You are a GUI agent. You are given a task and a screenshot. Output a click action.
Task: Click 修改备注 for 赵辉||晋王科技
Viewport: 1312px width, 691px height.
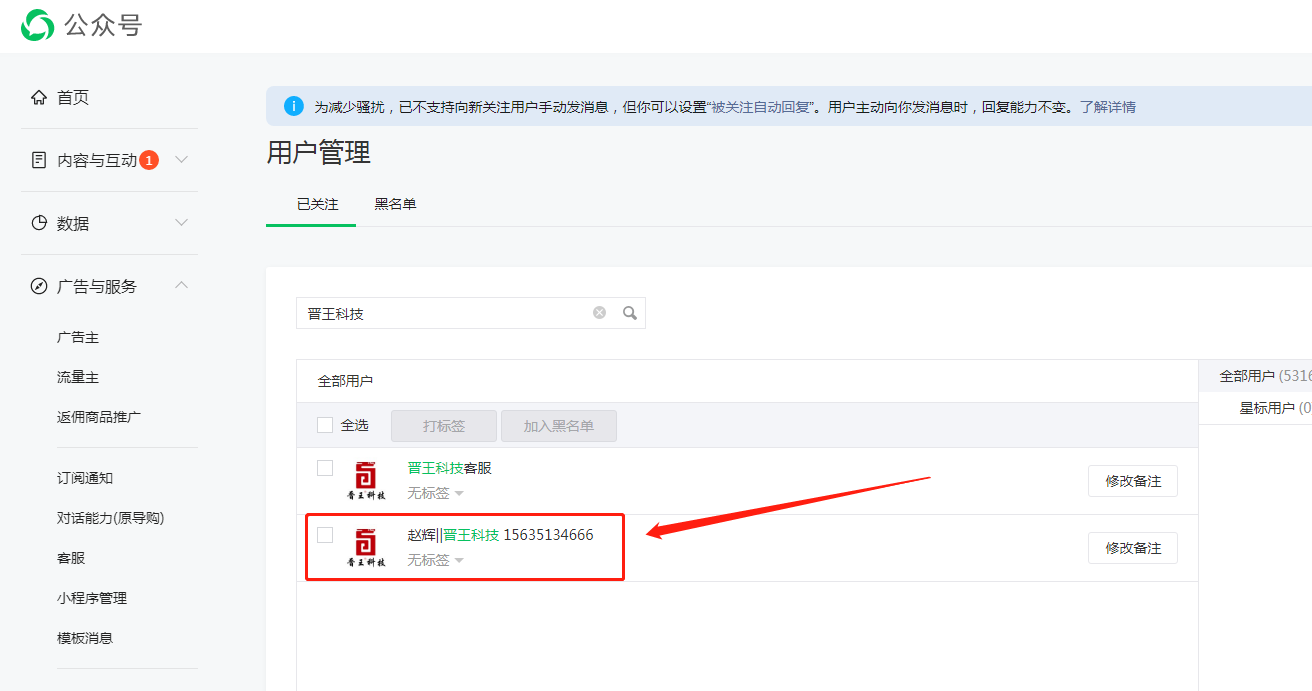click(x=1133, y=548)
